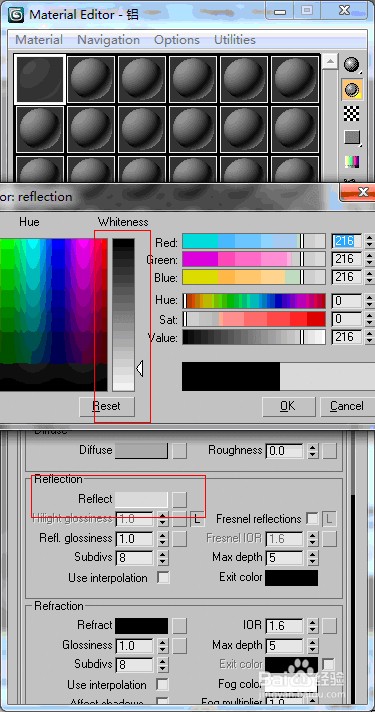Image resolution: width=375 pixels, height=712 pixels.
Task: Open the Utilities menu
Action: tap(235, 40)
